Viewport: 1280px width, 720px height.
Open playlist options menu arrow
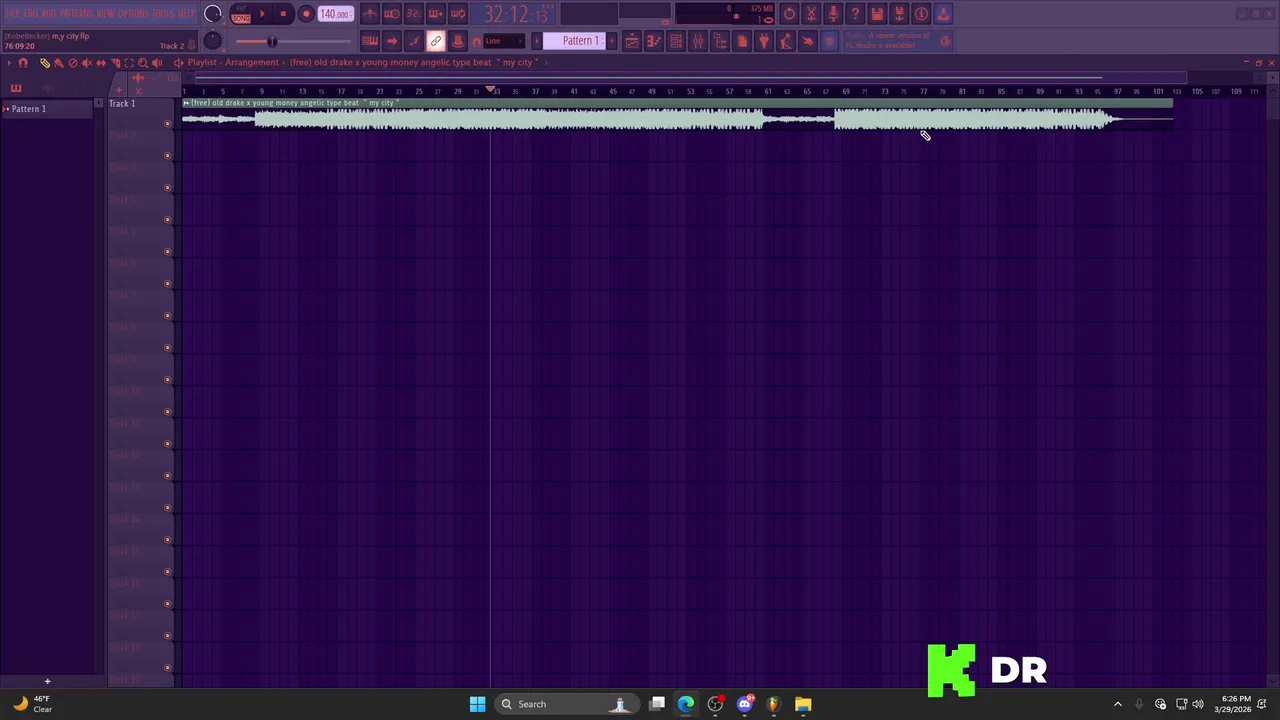pyautogui.click(x=9, y=62)
